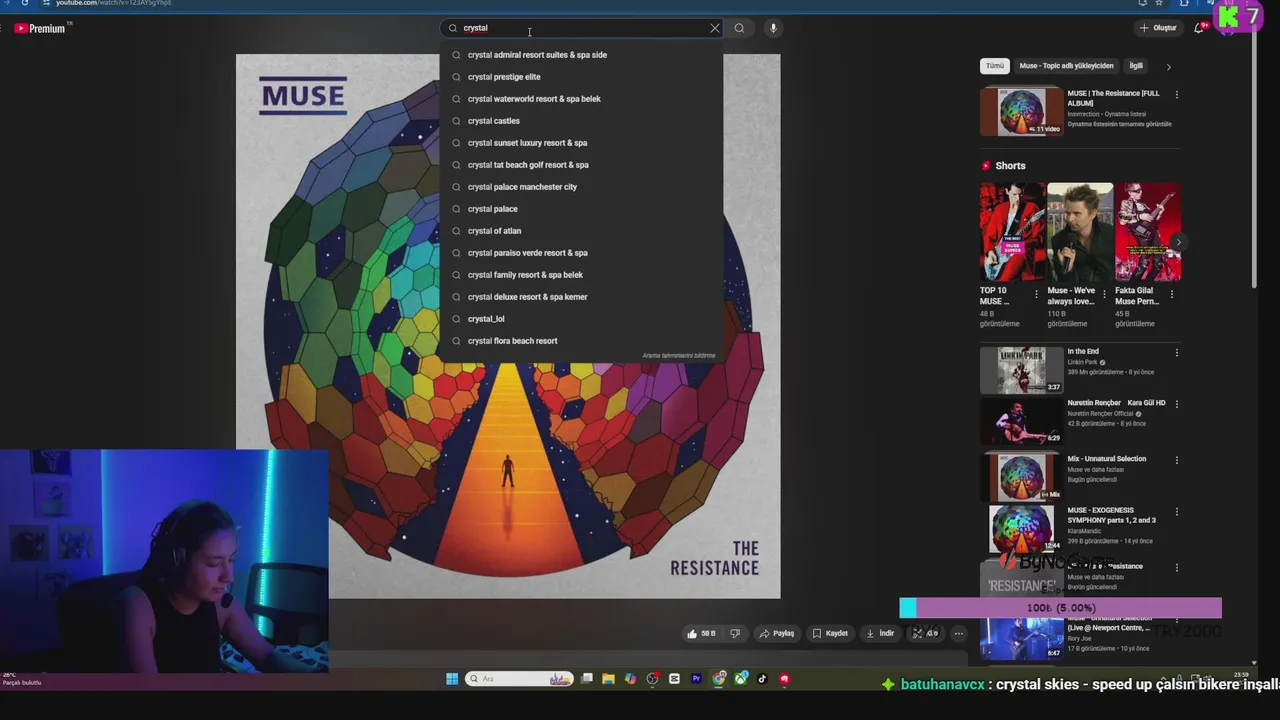Open Task View from the taskbar
Screen dimensions: 1280x720
[587, 679]
